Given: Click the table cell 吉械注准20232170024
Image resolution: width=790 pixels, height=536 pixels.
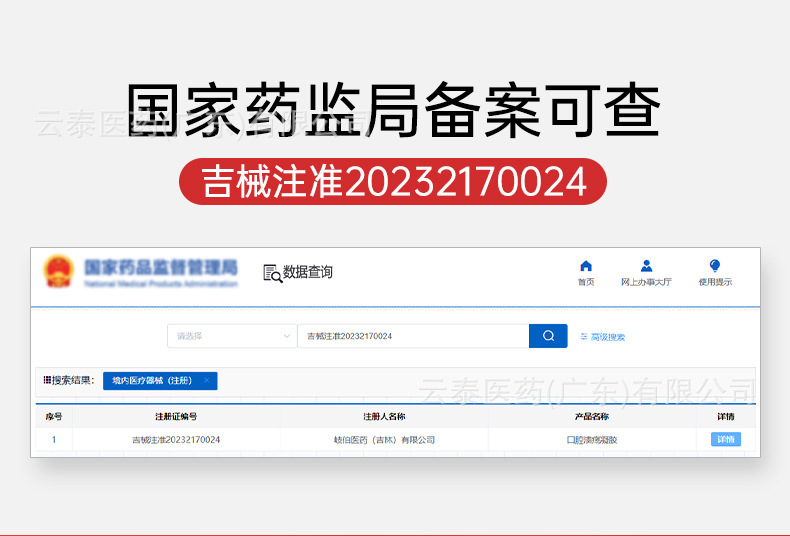Looking at the screenshot, I should click(x=176, y=440).
